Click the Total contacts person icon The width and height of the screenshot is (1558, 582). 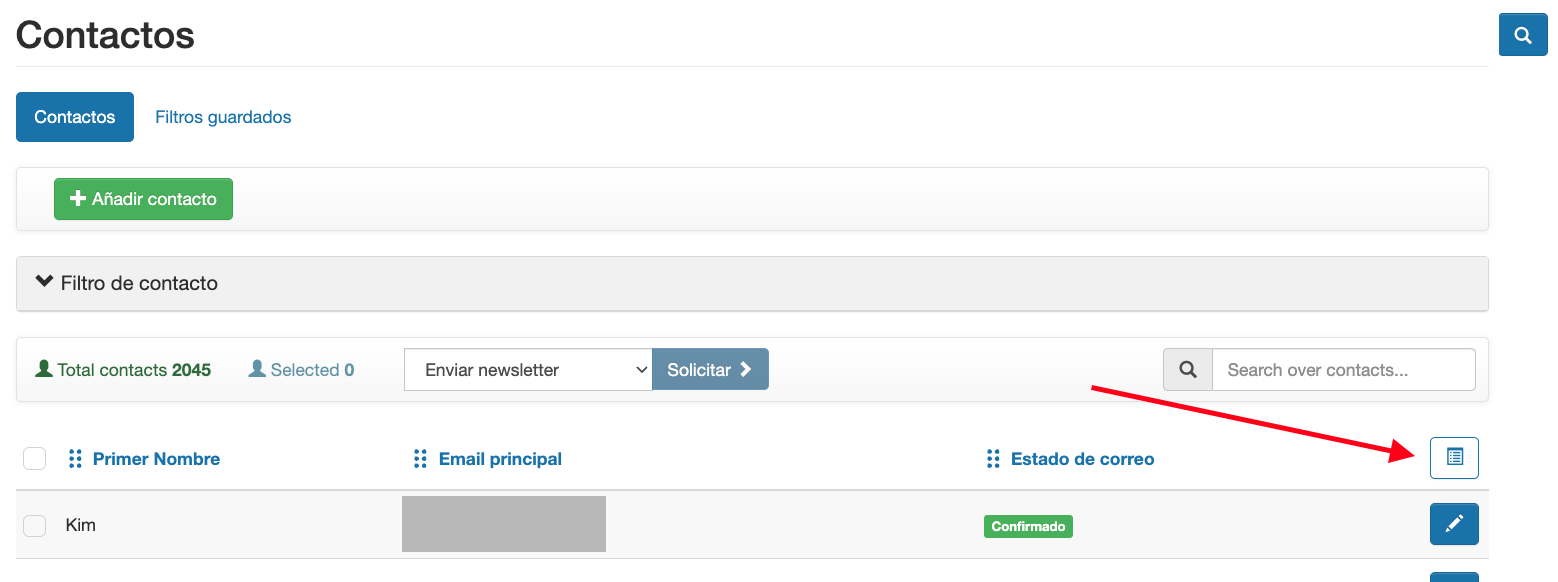click(x=44, y=369)
